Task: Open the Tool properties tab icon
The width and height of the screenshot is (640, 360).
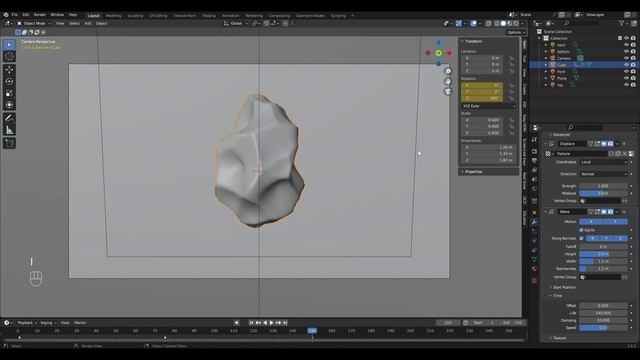Action: [534, 140]
